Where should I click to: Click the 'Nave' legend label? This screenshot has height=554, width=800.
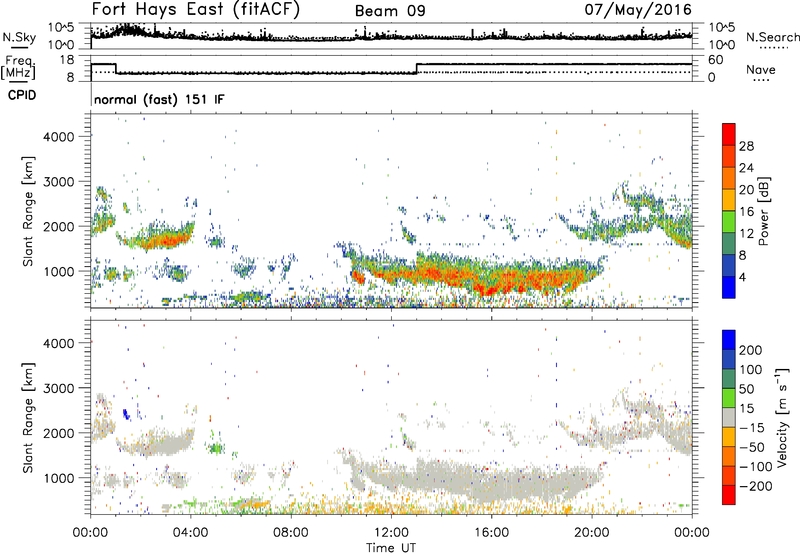(761, 69)
